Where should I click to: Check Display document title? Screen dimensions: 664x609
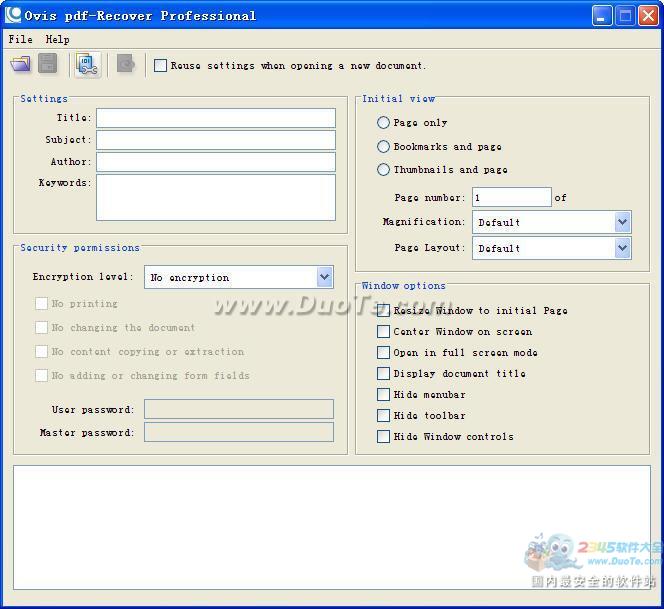point(383,374)
